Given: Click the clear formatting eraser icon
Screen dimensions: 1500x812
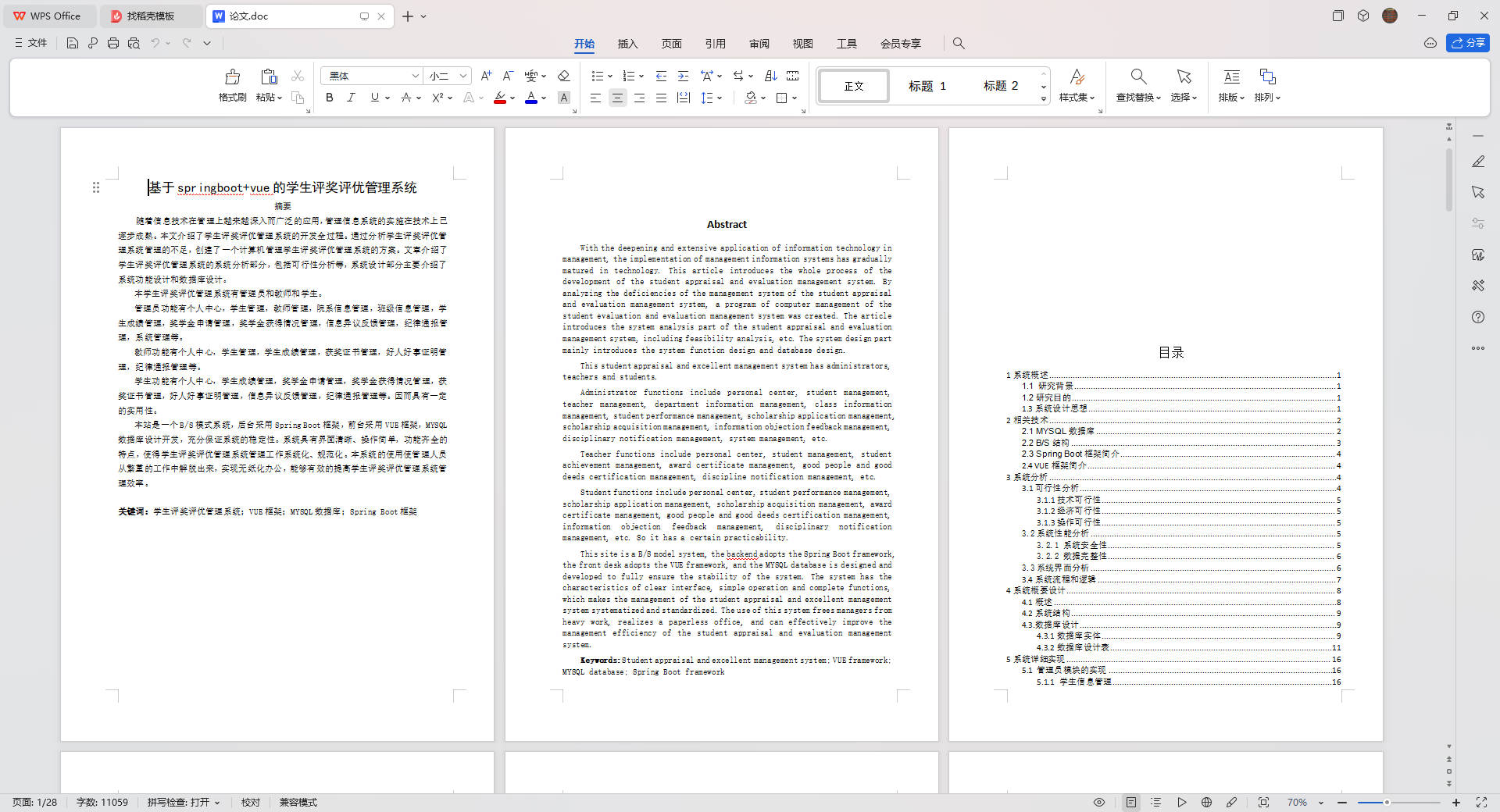Looking at the screenshot, I should tap(563, 76).
